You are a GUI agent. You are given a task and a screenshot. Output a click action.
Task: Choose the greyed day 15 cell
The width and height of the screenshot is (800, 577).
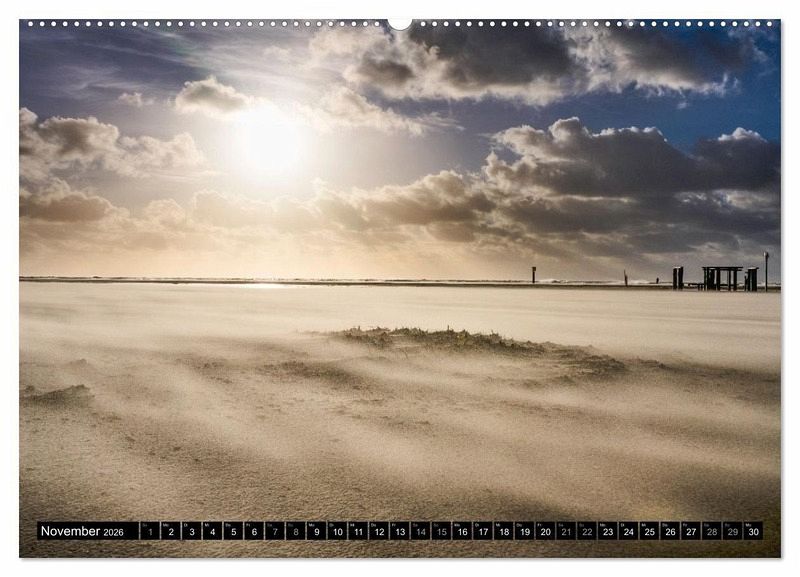coord(441,531)
